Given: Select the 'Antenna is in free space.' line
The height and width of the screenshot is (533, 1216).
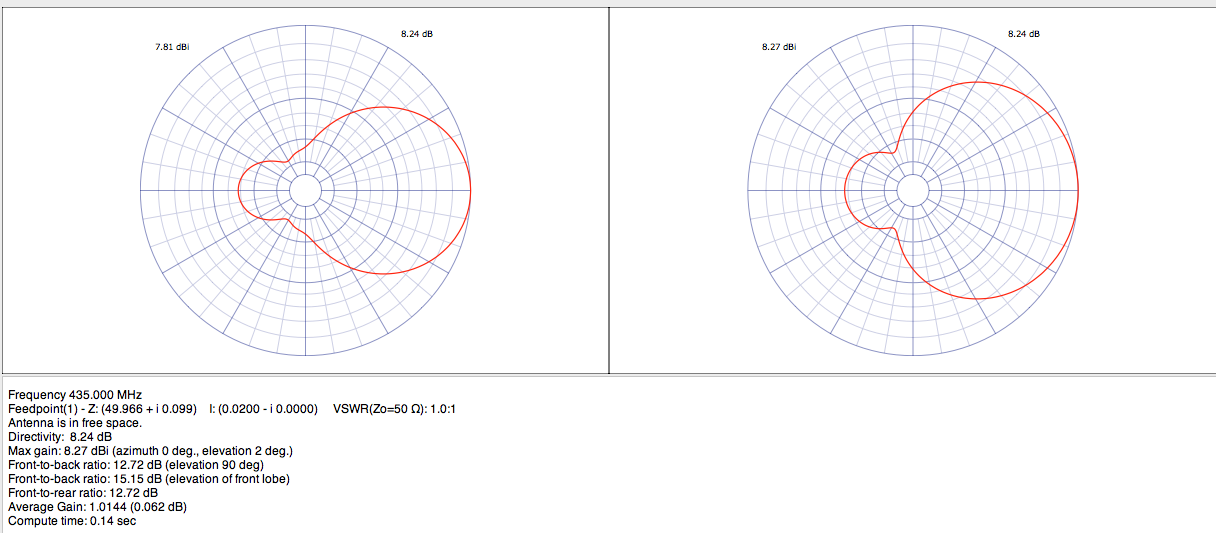Looking at the screenshot, I should (x=75, y=423).
